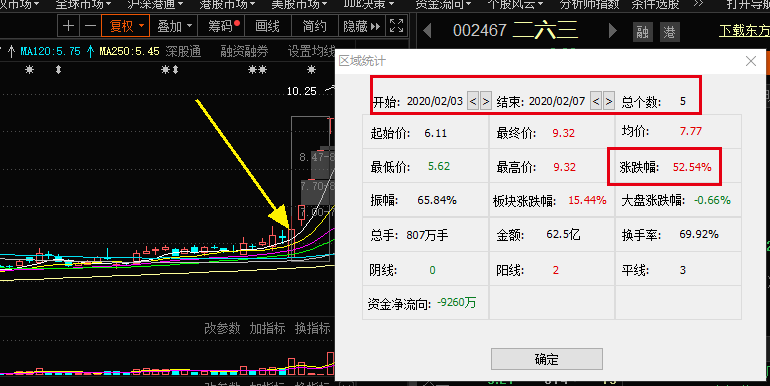Click the 确定 confirm button

point(547,359)
